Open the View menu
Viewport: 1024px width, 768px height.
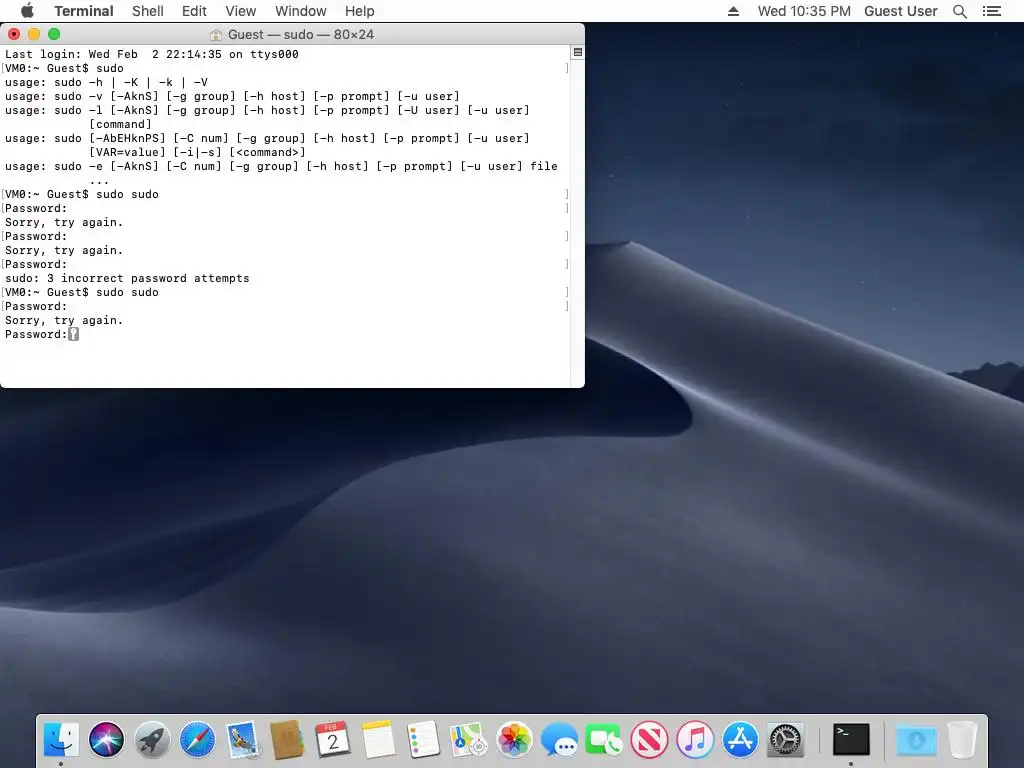240,11
